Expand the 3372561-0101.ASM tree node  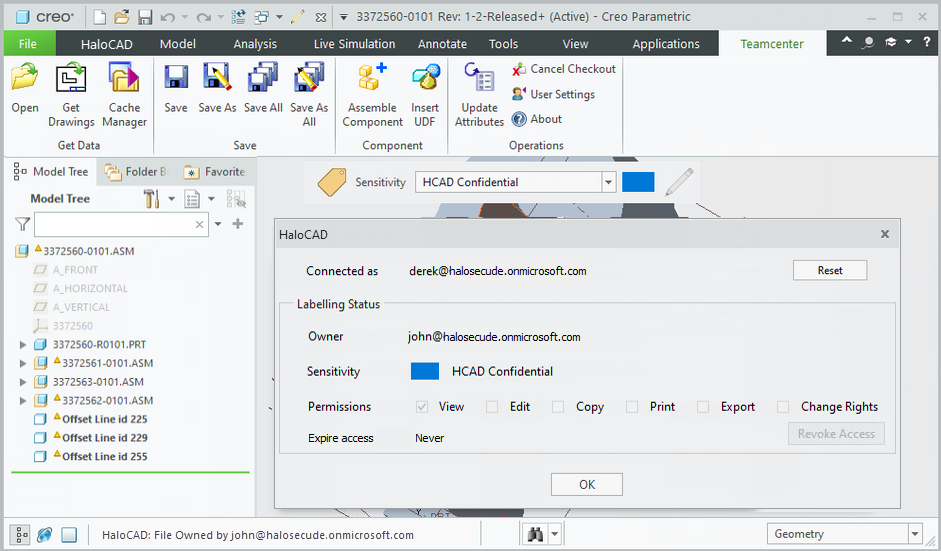click(23, 363)
